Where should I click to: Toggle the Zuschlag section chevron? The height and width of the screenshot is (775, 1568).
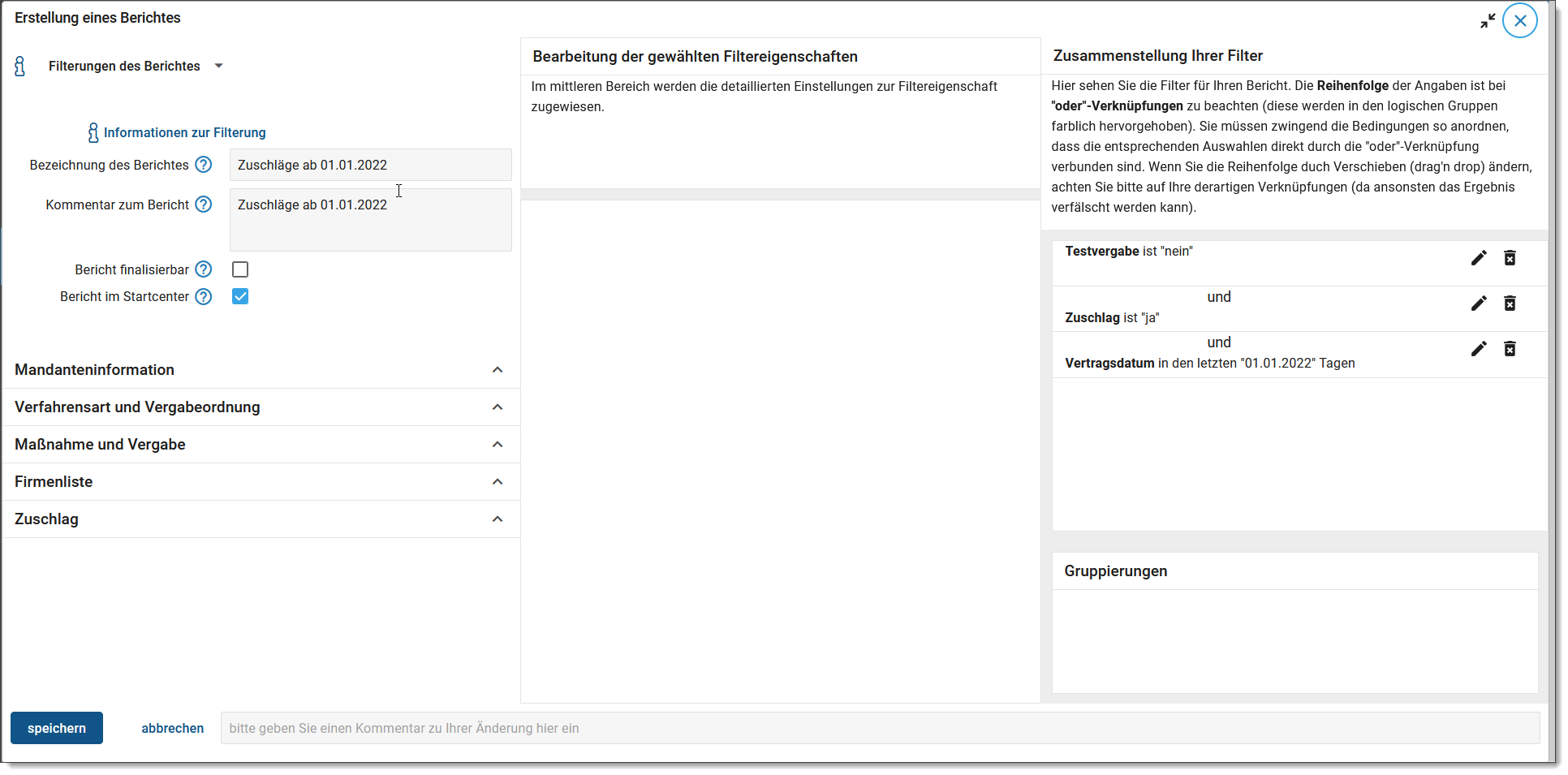point(498,519)
